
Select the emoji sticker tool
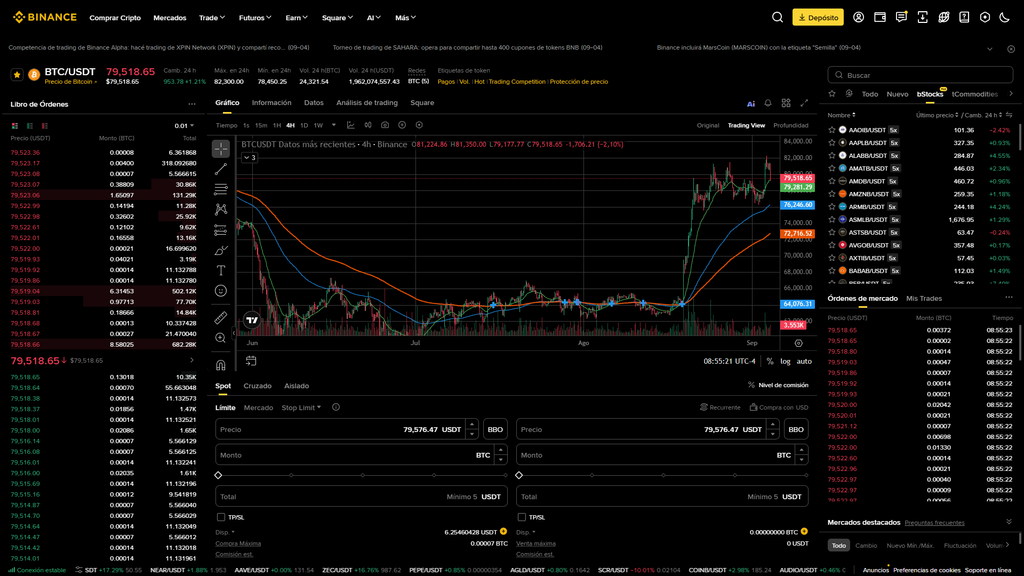click(221, 291)
